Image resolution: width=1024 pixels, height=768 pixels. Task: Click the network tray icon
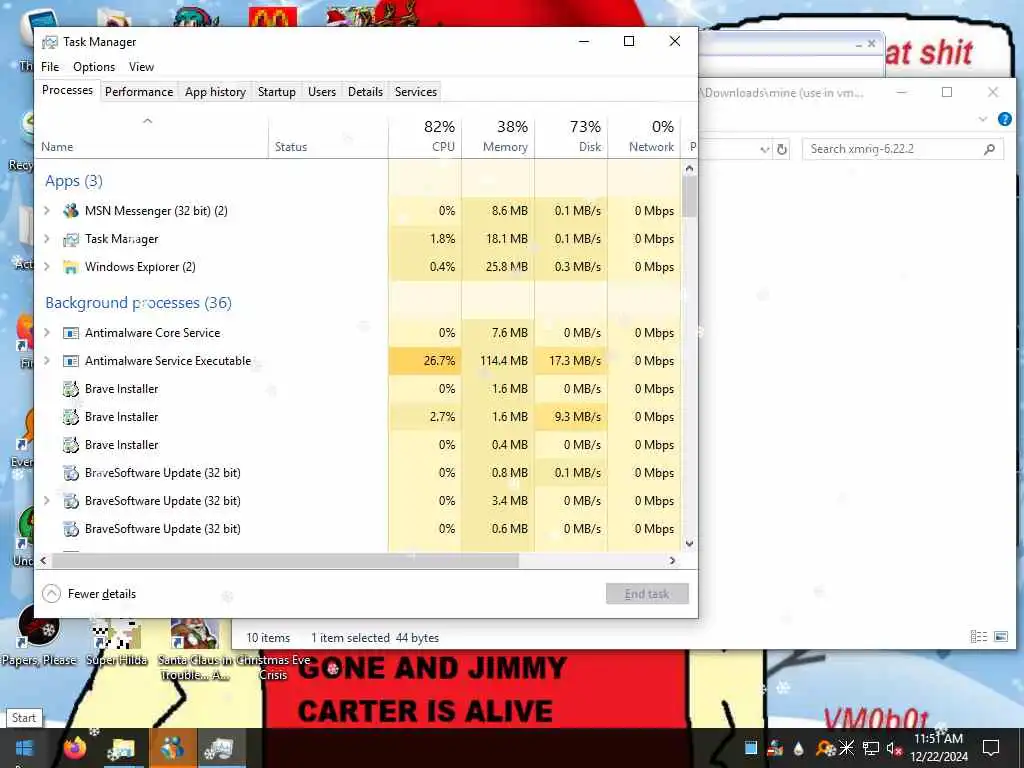pos(871,748)
